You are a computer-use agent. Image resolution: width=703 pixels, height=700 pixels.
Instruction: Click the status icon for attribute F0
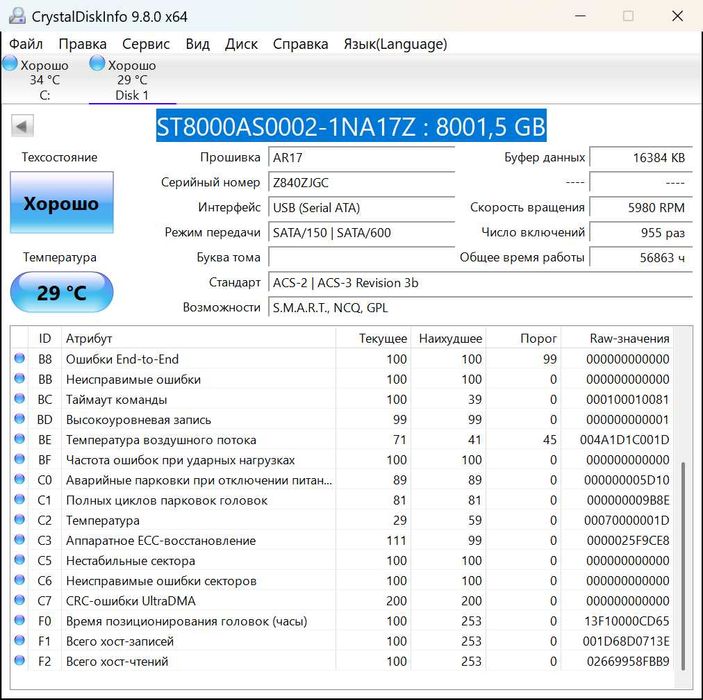pyautogui.click(x=19, y=621)
